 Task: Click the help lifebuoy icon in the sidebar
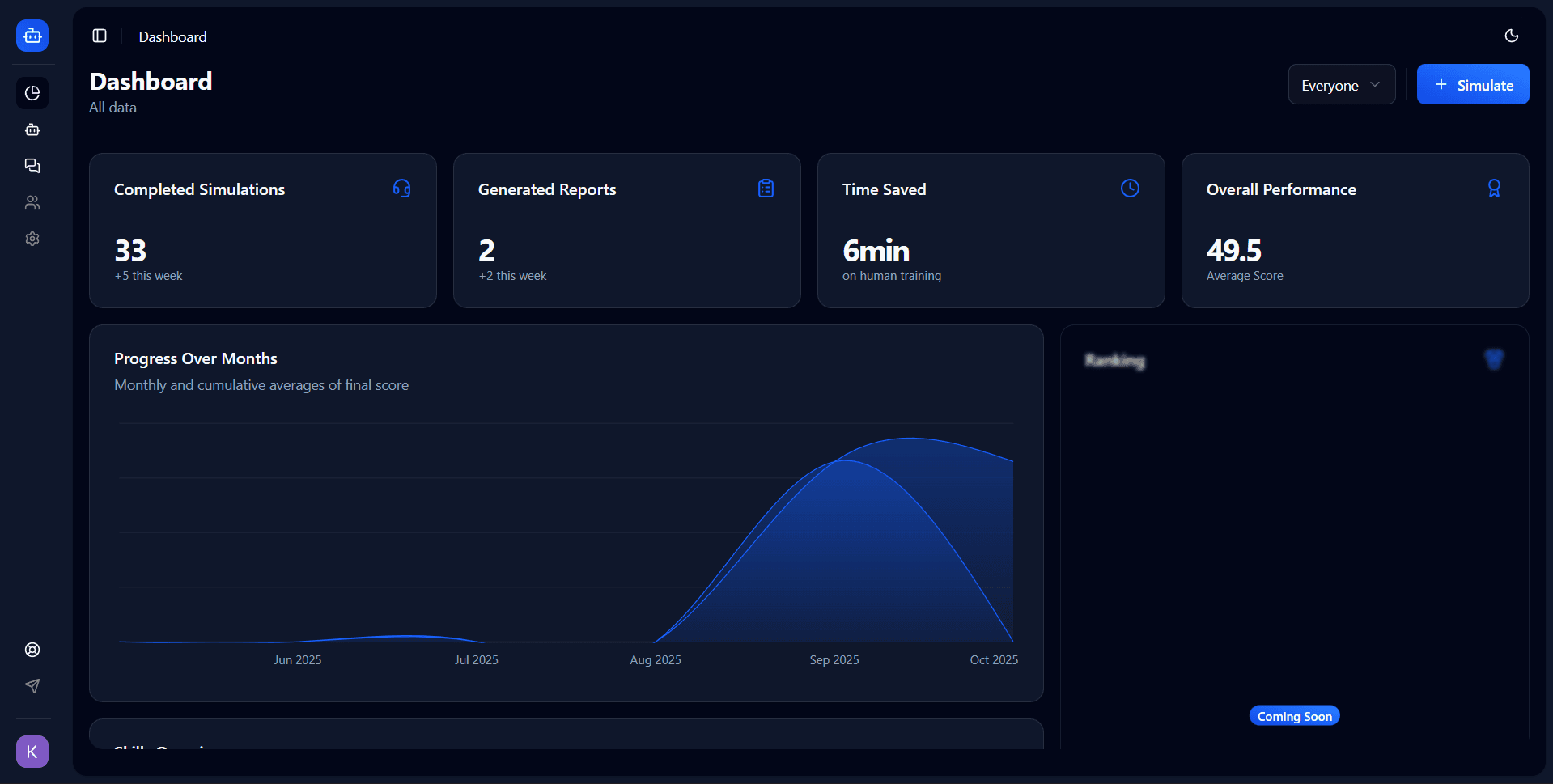coord(32,650)
